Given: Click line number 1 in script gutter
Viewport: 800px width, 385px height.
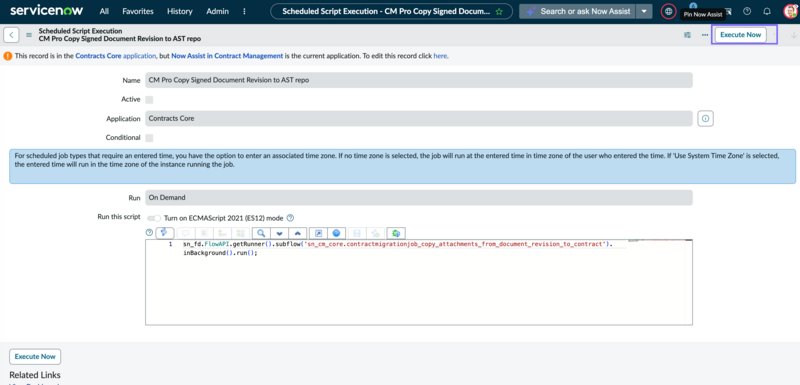Looking at the screenshot, I should coord(170,245).
